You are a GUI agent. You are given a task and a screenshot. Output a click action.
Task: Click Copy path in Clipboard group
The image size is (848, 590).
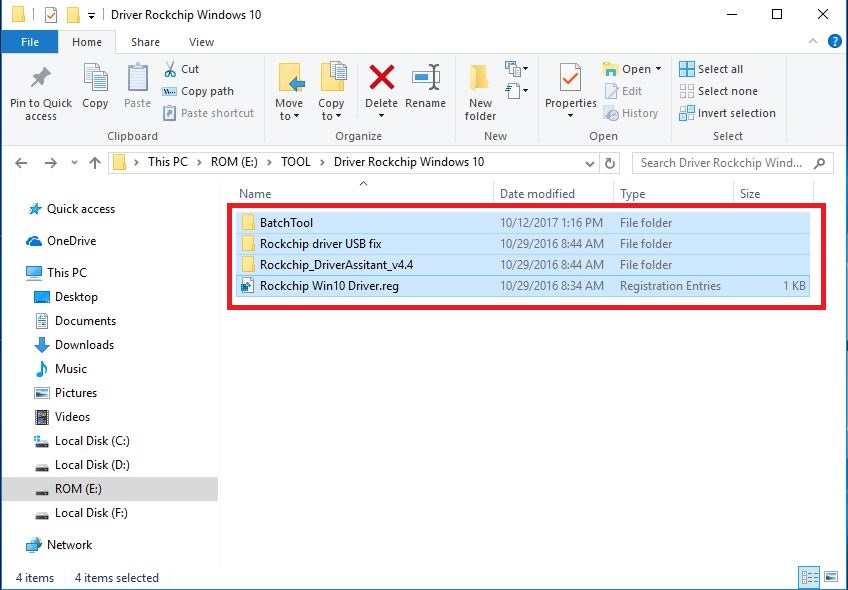pos(198,91)
